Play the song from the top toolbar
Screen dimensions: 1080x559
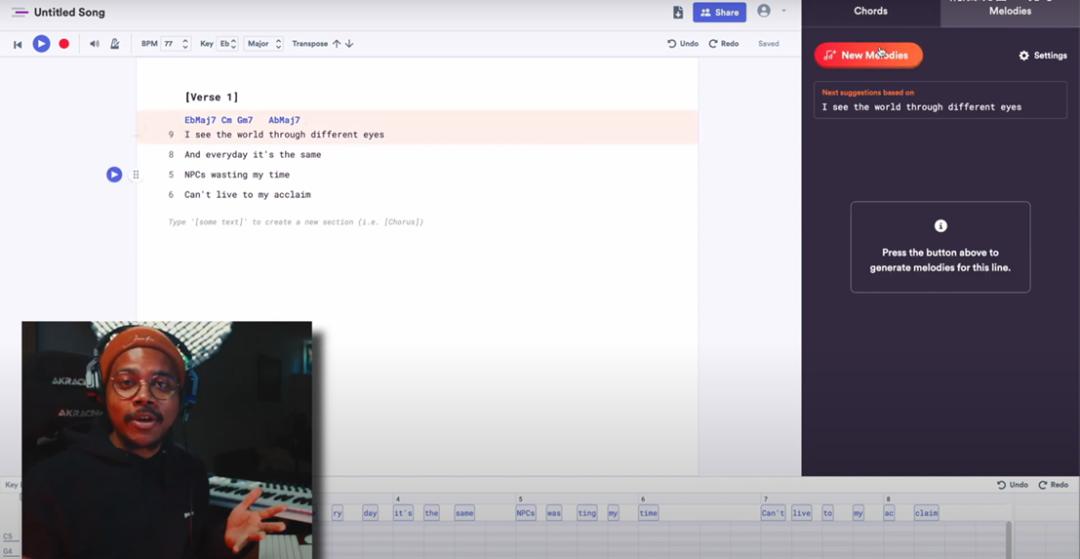click(x=41, y=43)
